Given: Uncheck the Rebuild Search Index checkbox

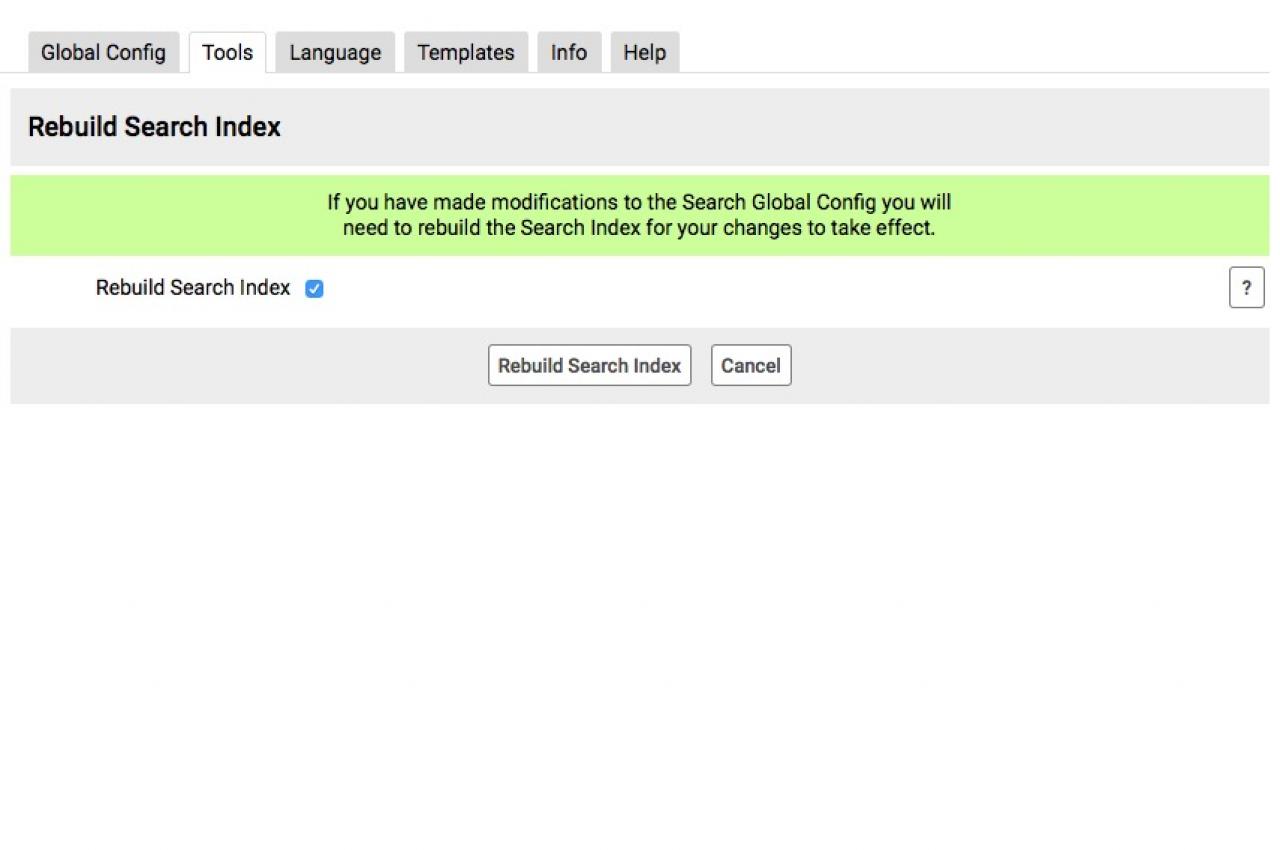Looking at the screenshot, I should 314,289.
